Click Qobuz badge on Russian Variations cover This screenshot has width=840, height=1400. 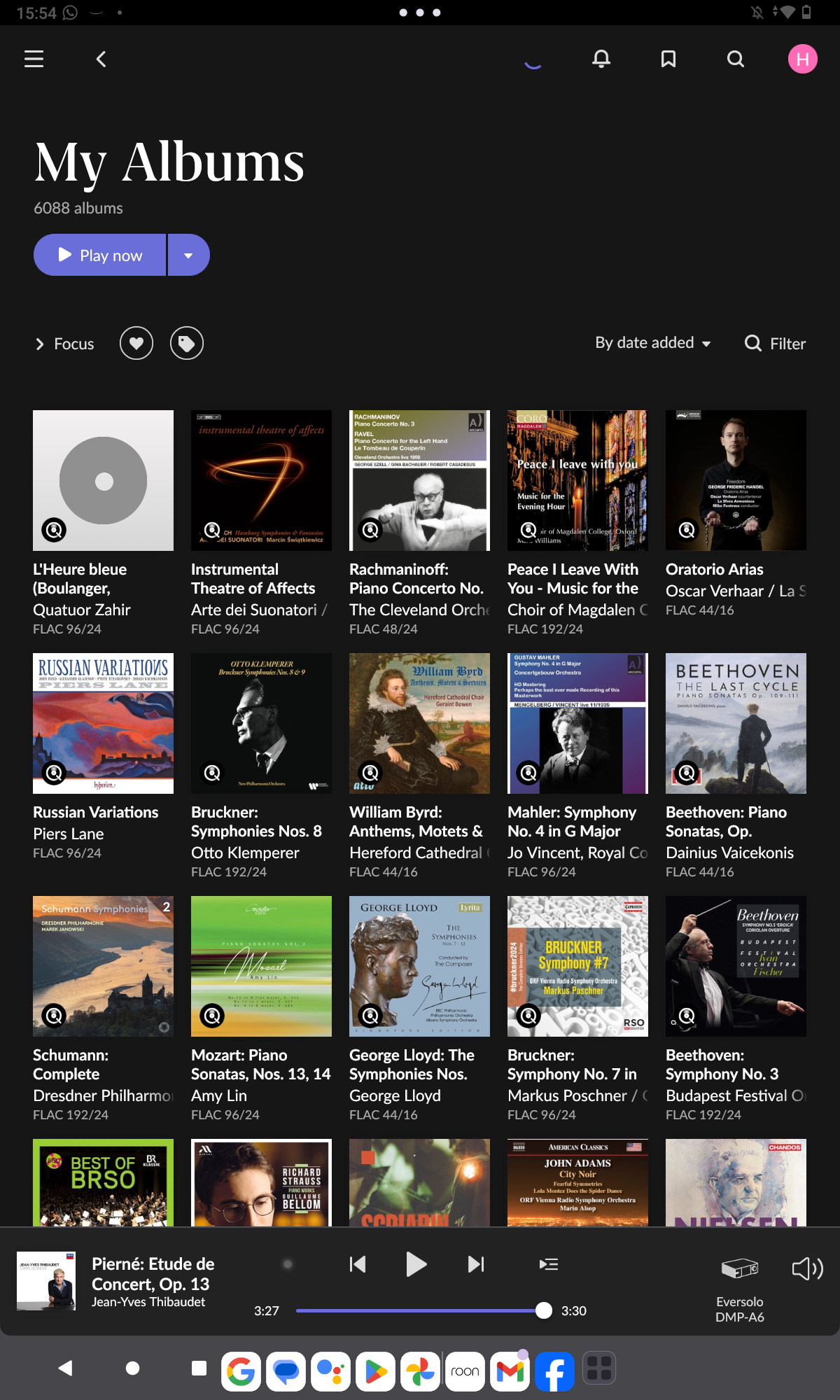[x=54, y=773]
